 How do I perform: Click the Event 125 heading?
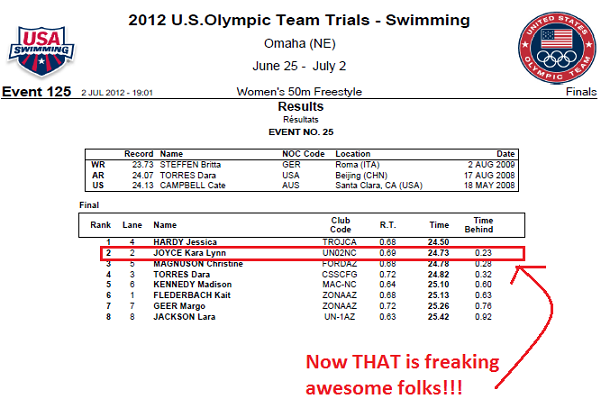click(37, 91)
